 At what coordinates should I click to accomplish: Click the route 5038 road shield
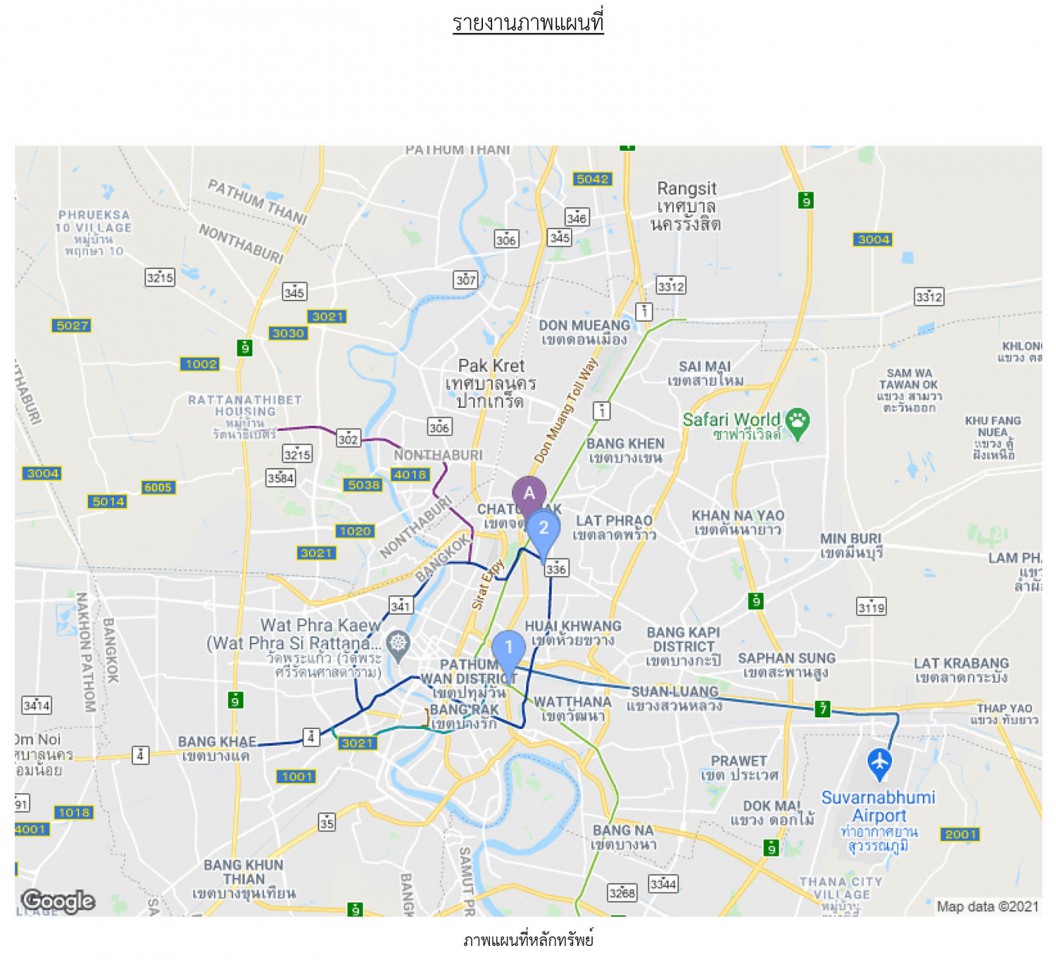[x=364, y=484]
